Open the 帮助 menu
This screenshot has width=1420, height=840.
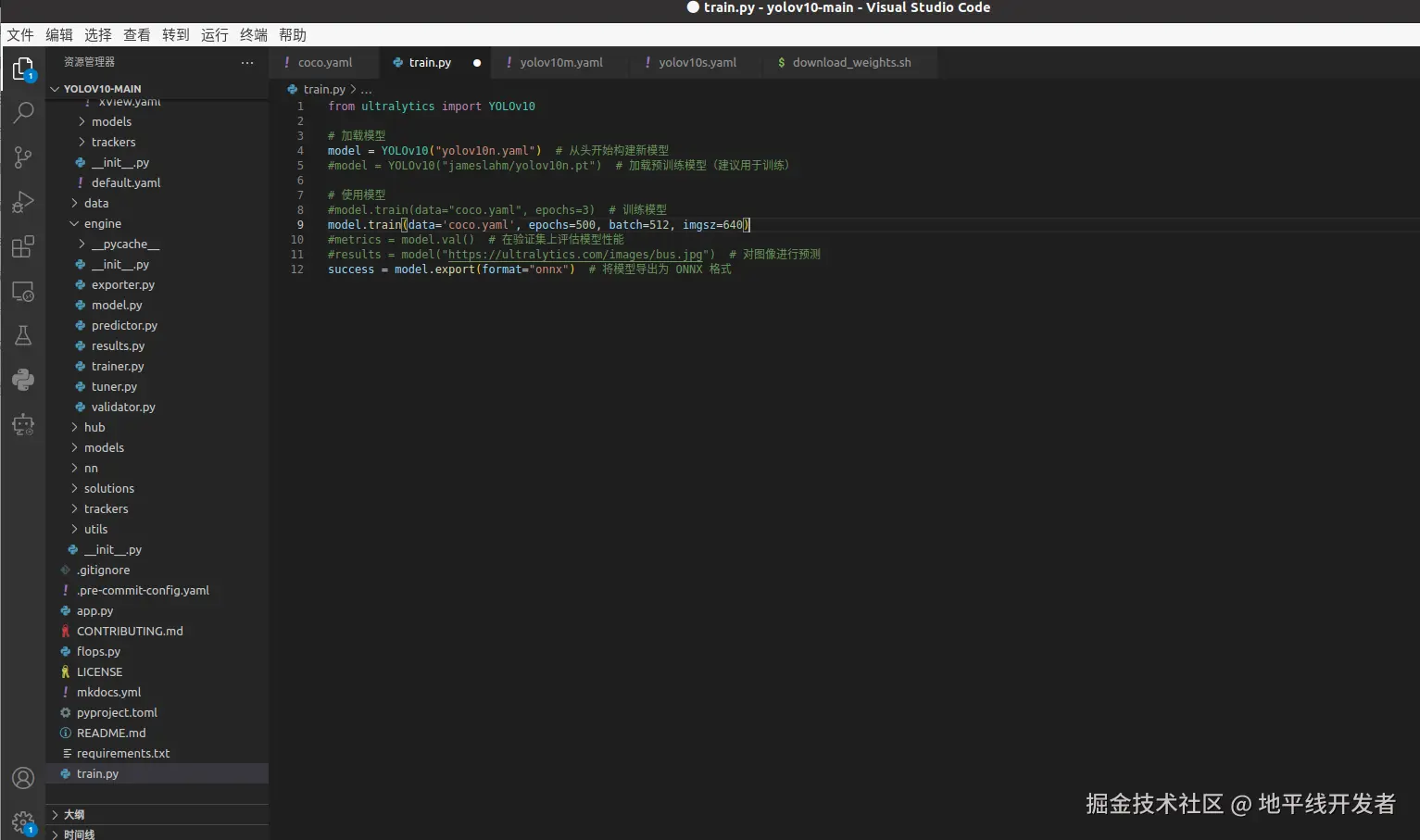293,35
